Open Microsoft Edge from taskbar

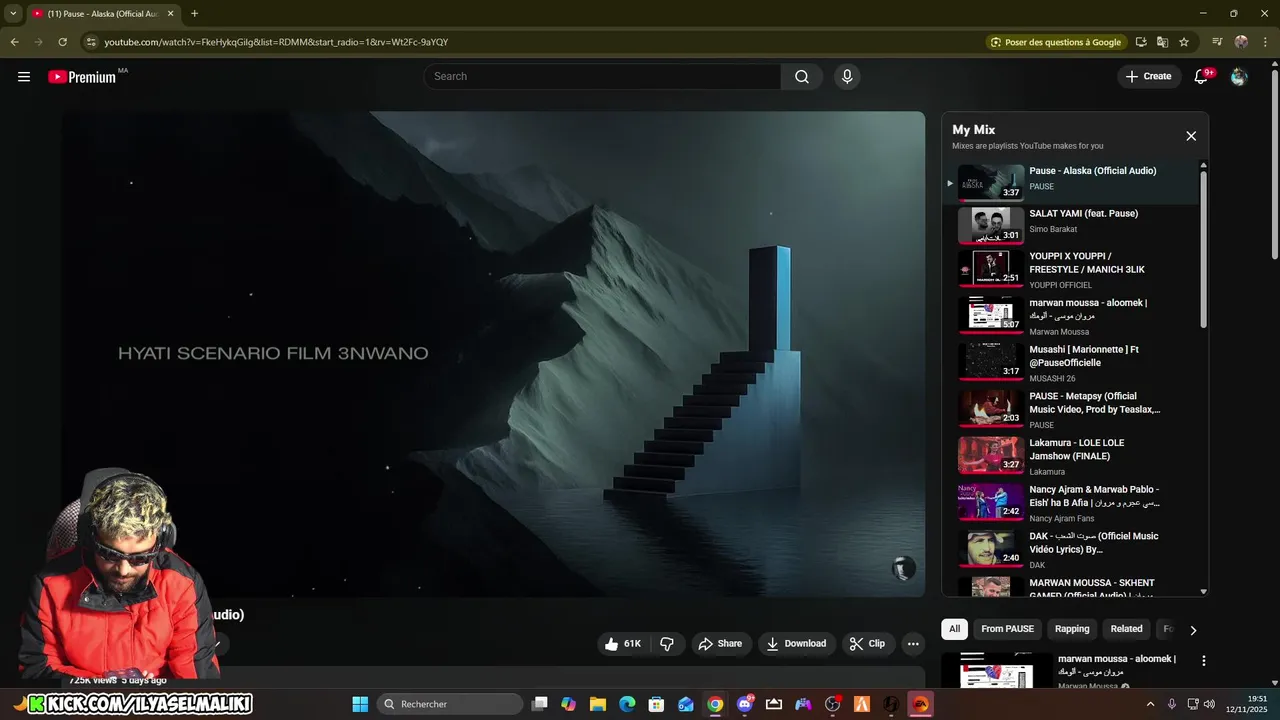(x=627, y=704)
